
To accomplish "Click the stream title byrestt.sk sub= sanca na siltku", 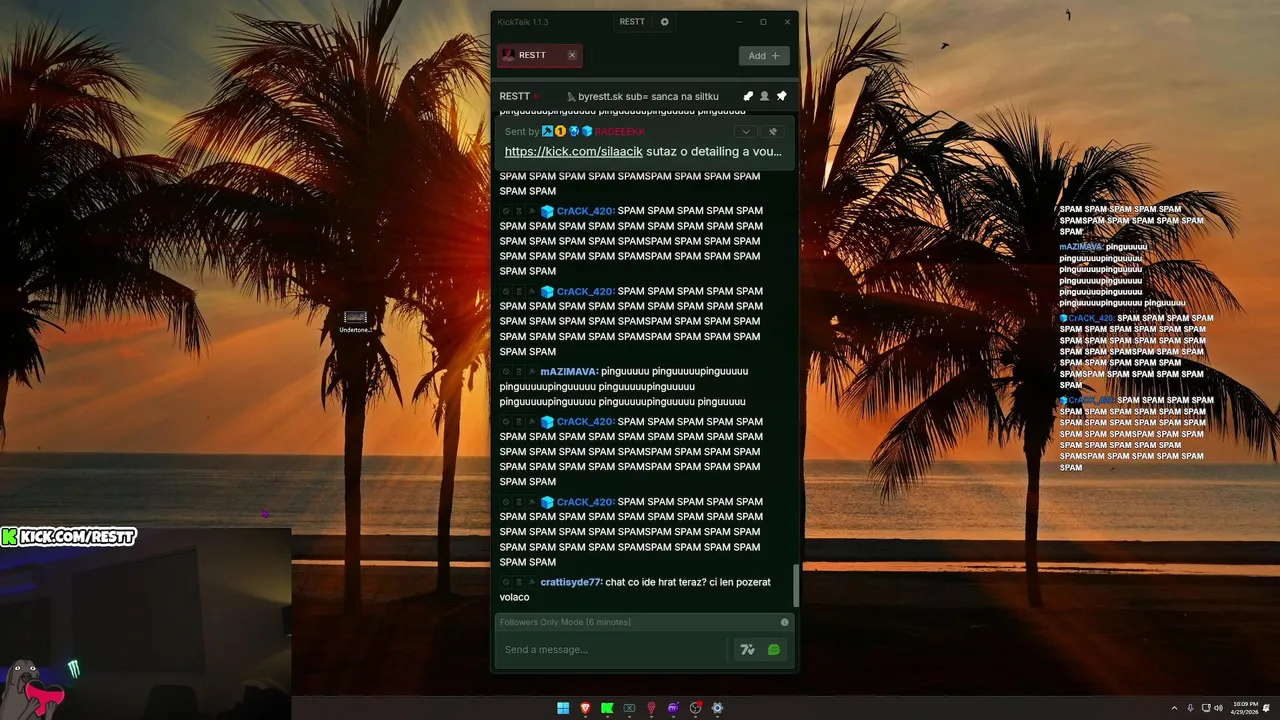I will click(648, 96).
